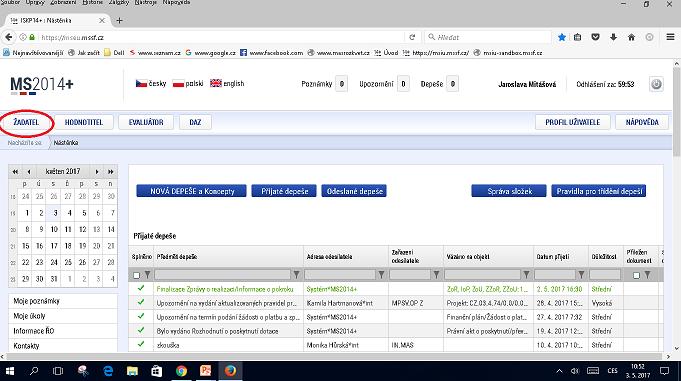Open Kontakty in sidebar
The height and width of the screenshot is (381, 681).
(x=63, y=346)
